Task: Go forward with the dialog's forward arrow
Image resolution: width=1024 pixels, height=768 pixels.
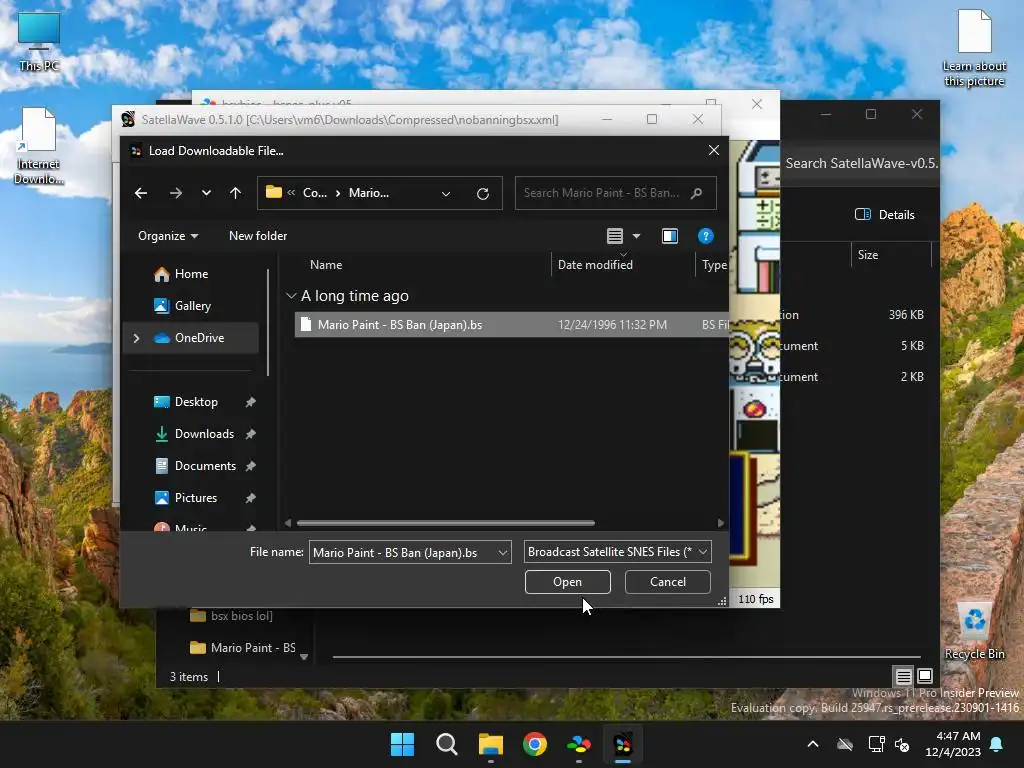Action: click(176, 193)
